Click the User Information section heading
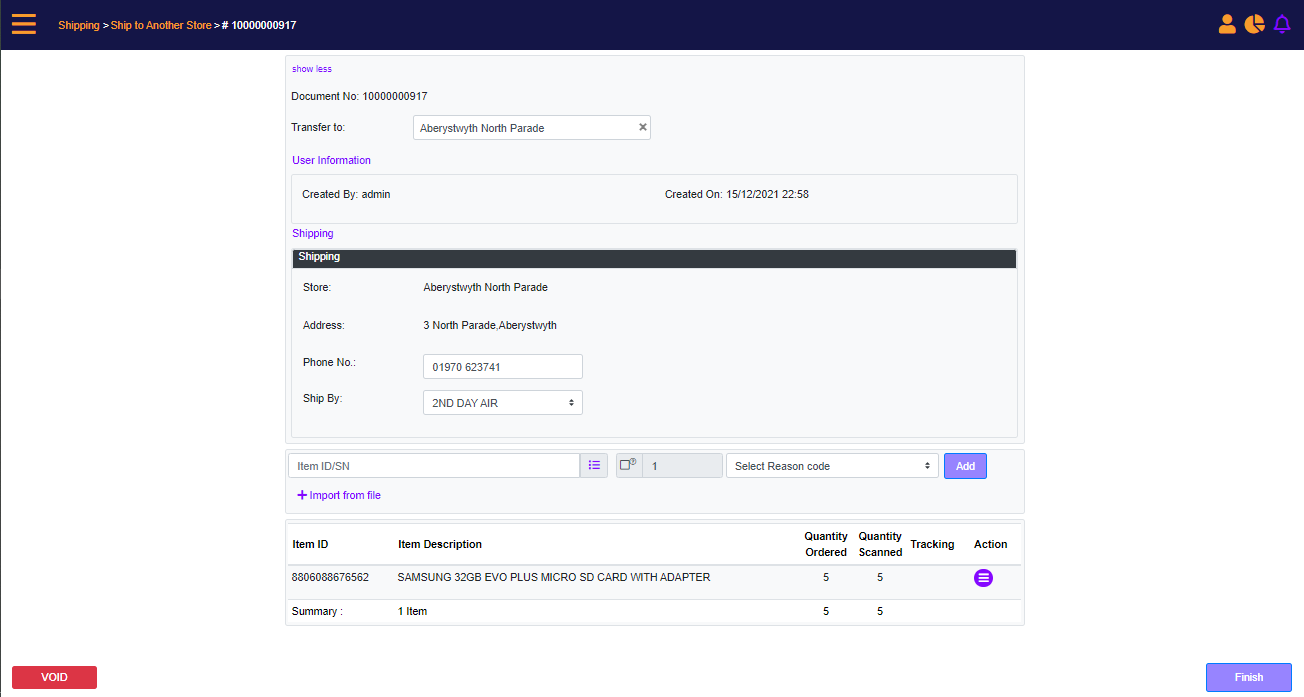The height and width of the screenshot is (697, 1304). (331, 160)
